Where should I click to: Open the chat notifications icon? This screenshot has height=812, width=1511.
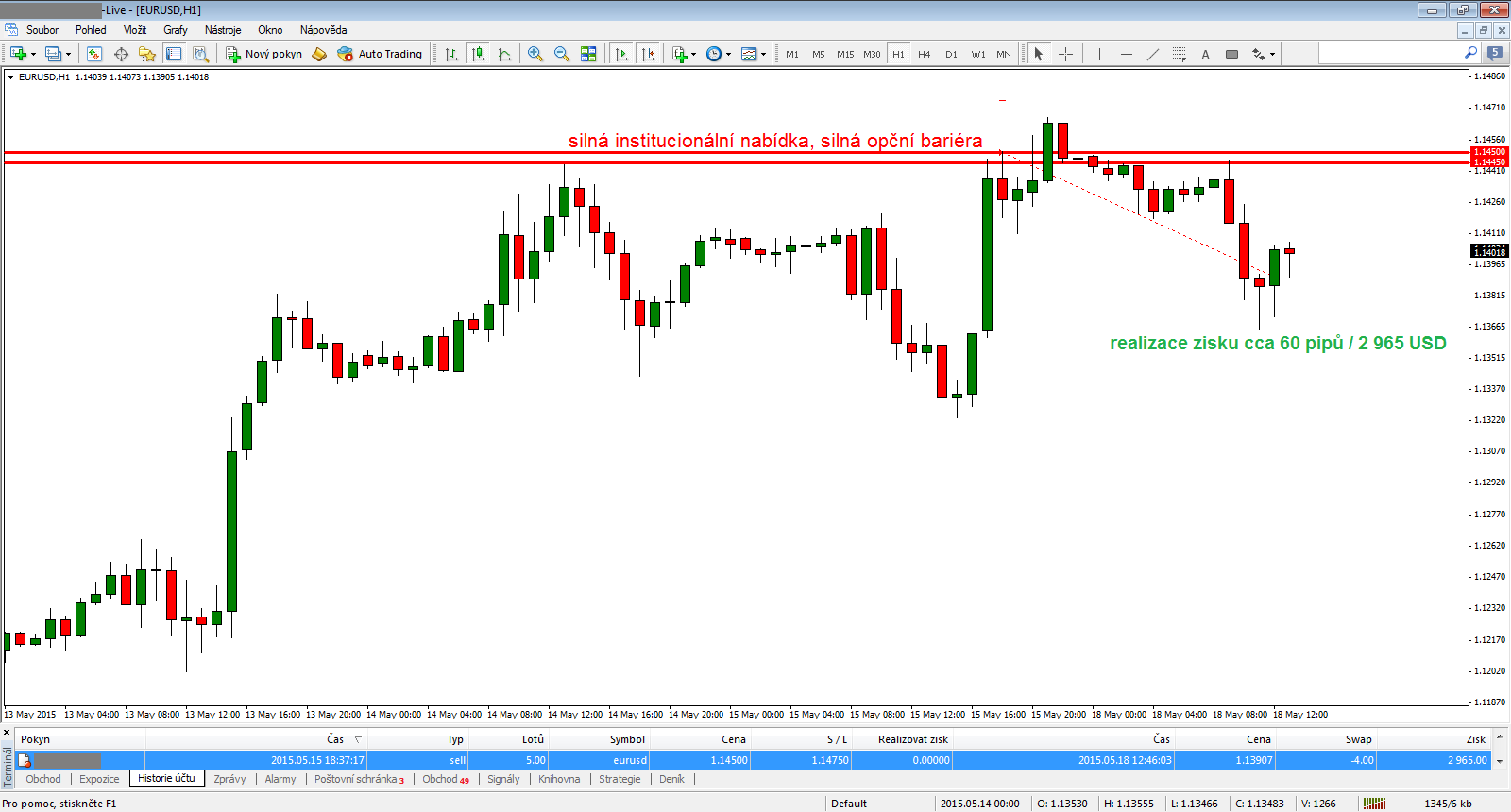1495,53
